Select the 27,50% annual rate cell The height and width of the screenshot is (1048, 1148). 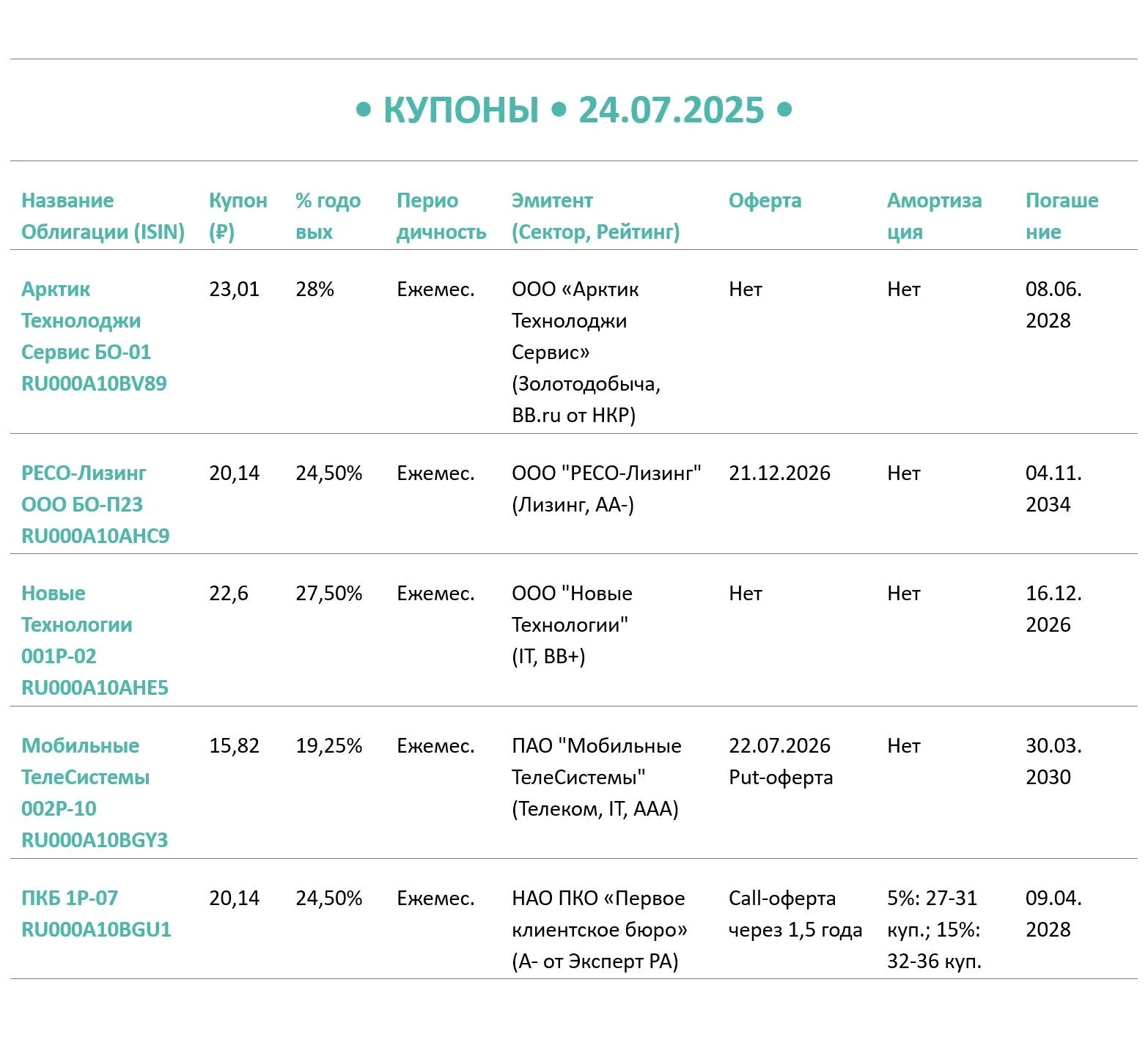[x=328, y=594]
